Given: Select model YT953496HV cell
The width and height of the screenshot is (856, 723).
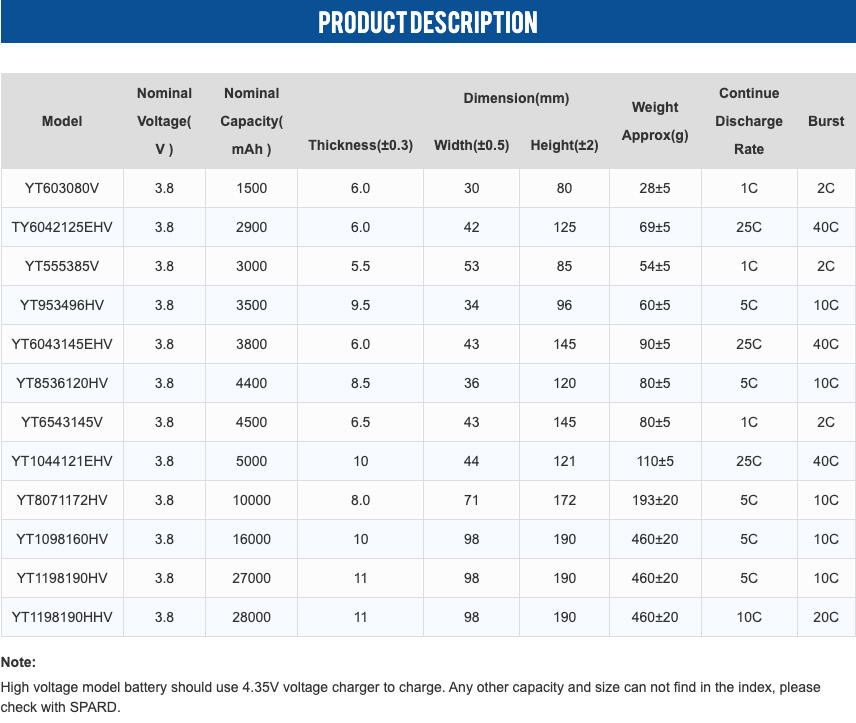Looking at the screenshot, I should tap(62, 305).
